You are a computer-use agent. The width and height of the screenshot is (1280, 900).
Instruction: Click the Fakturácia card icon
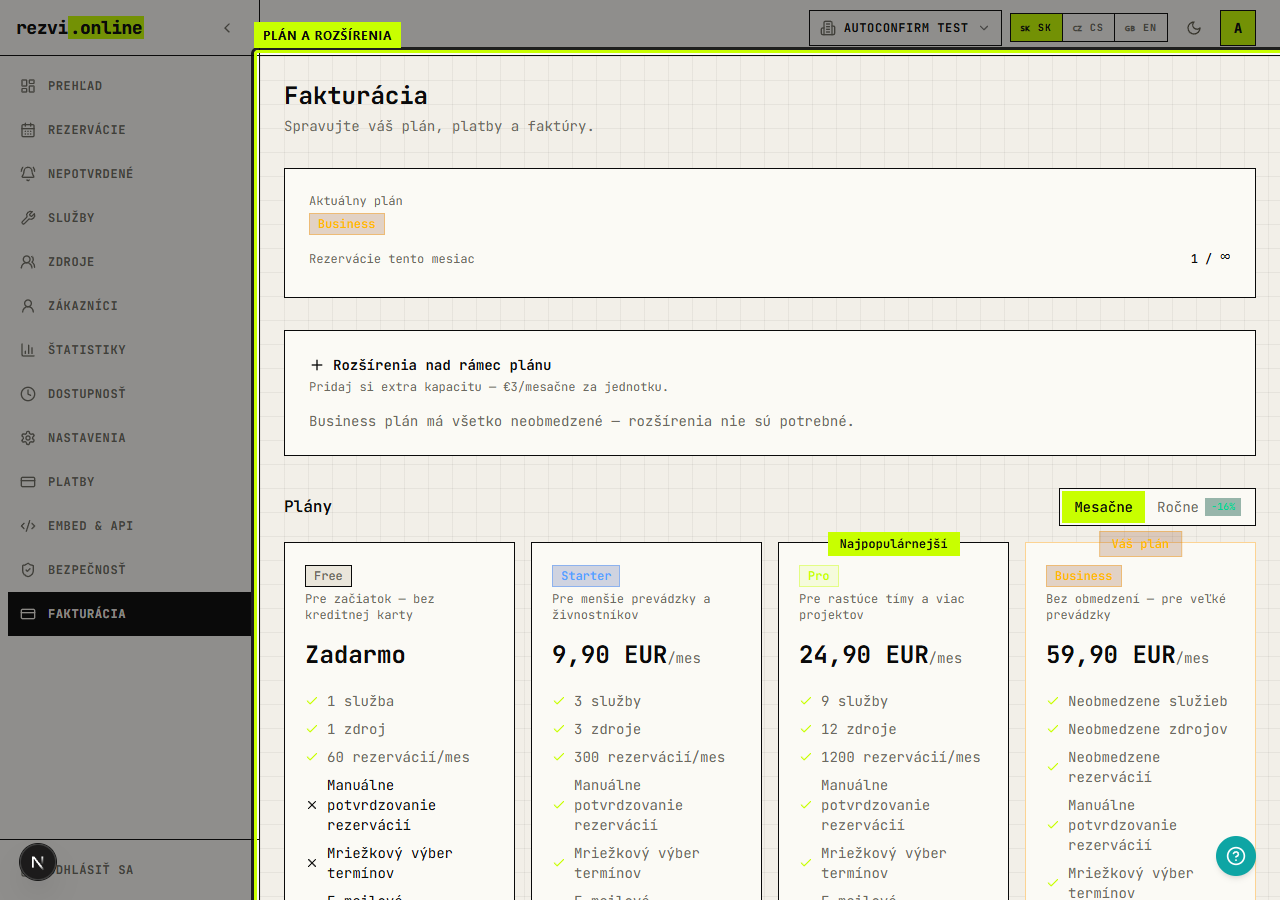coord(28,614)
